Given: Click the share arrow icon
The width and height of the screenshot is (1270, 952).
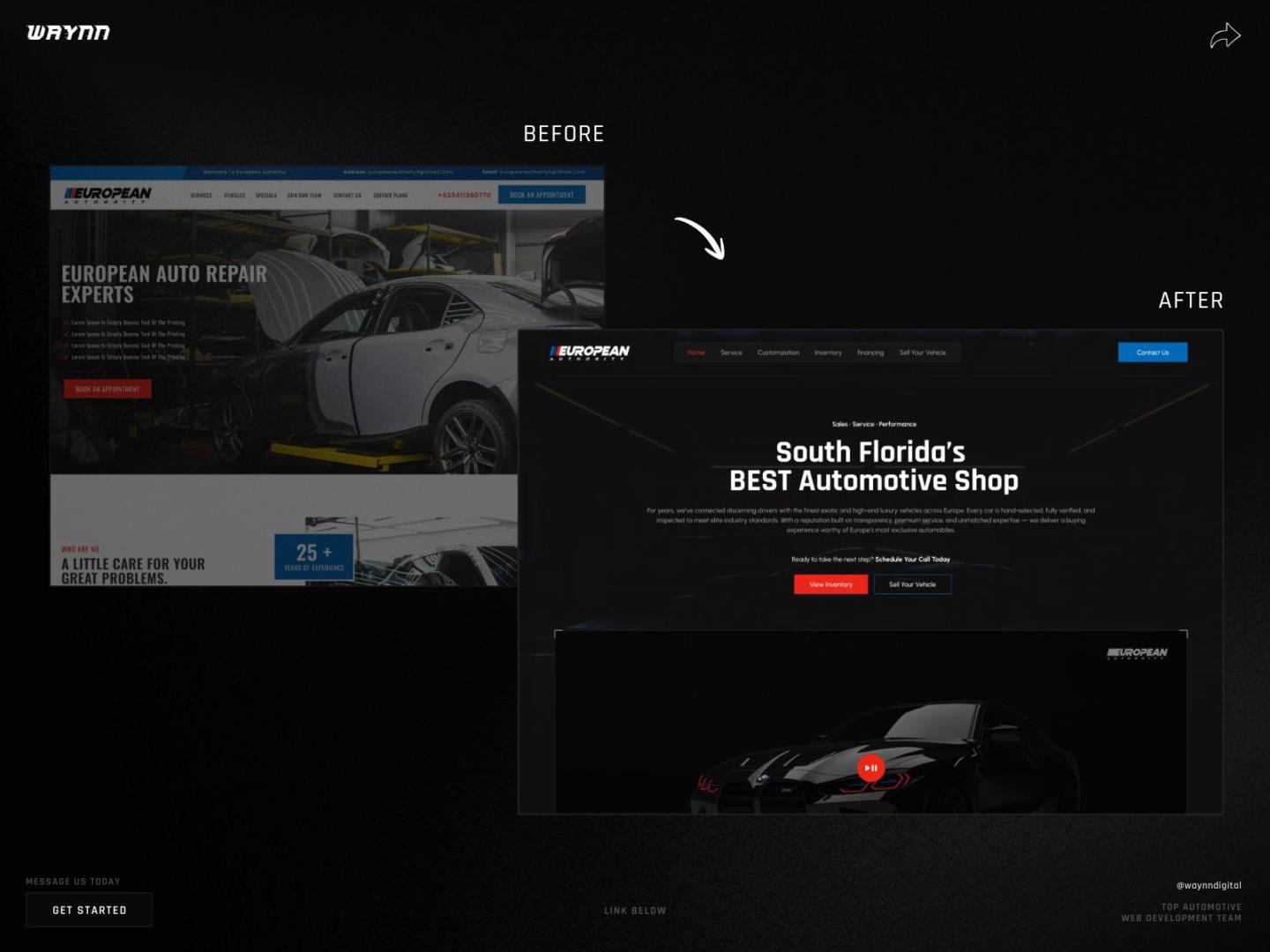Looking at the screenshot, I should pyautogui.click(x=1225, y=35).
